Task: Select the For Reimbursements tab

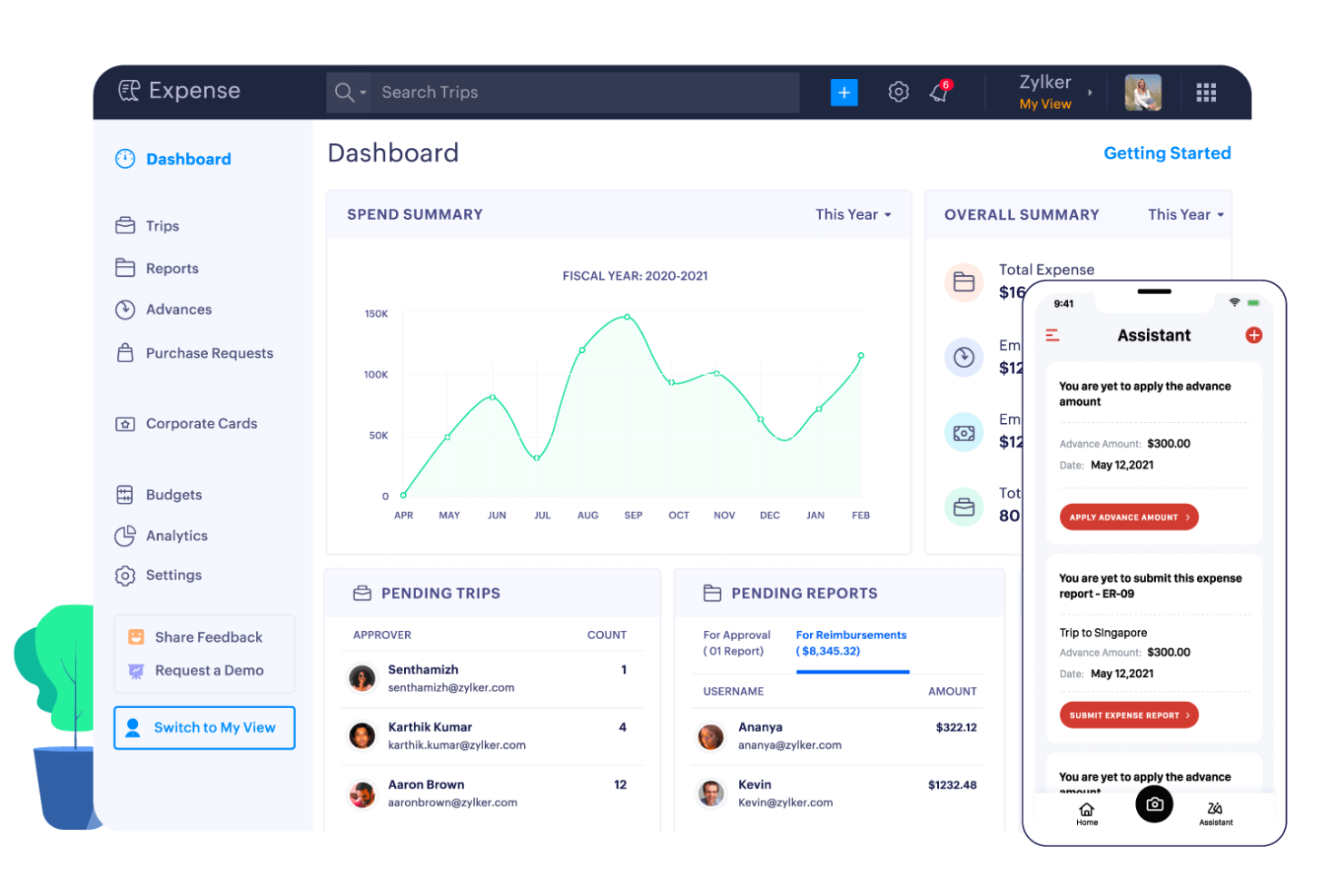Action: pyautogui.click(x=851, y=643)
